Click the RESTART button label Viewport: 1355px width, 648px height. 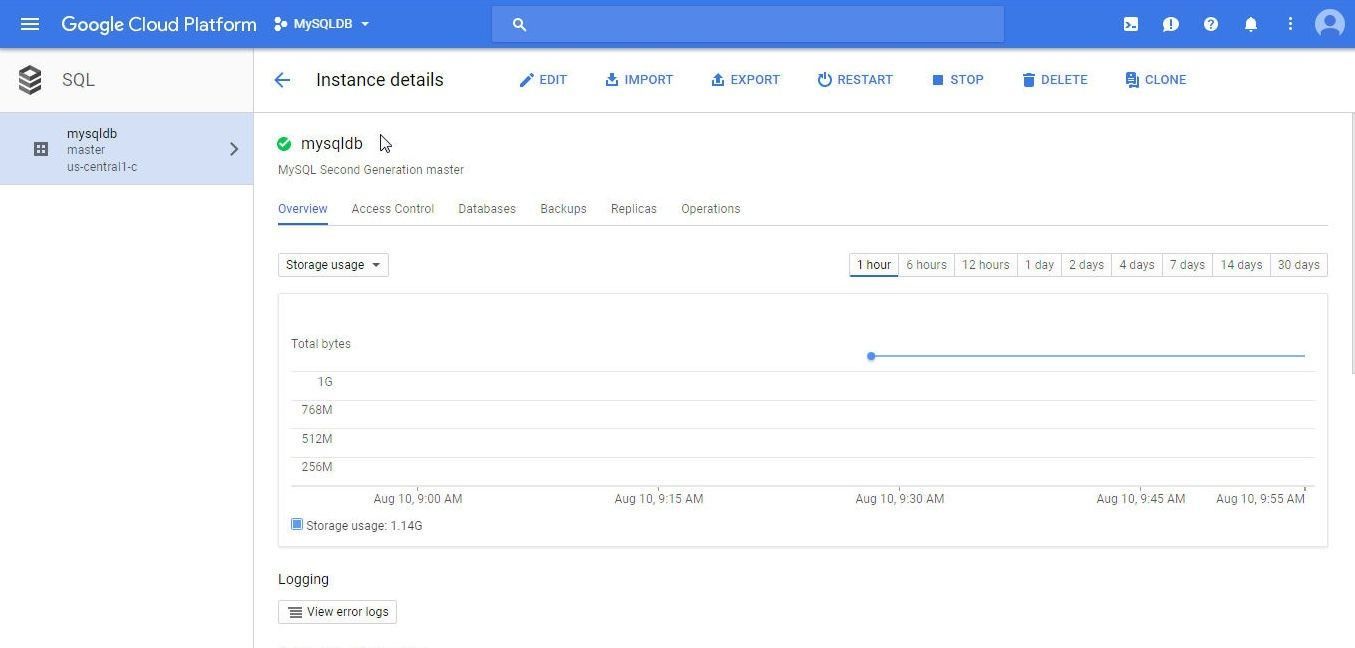tap(865, 80)
